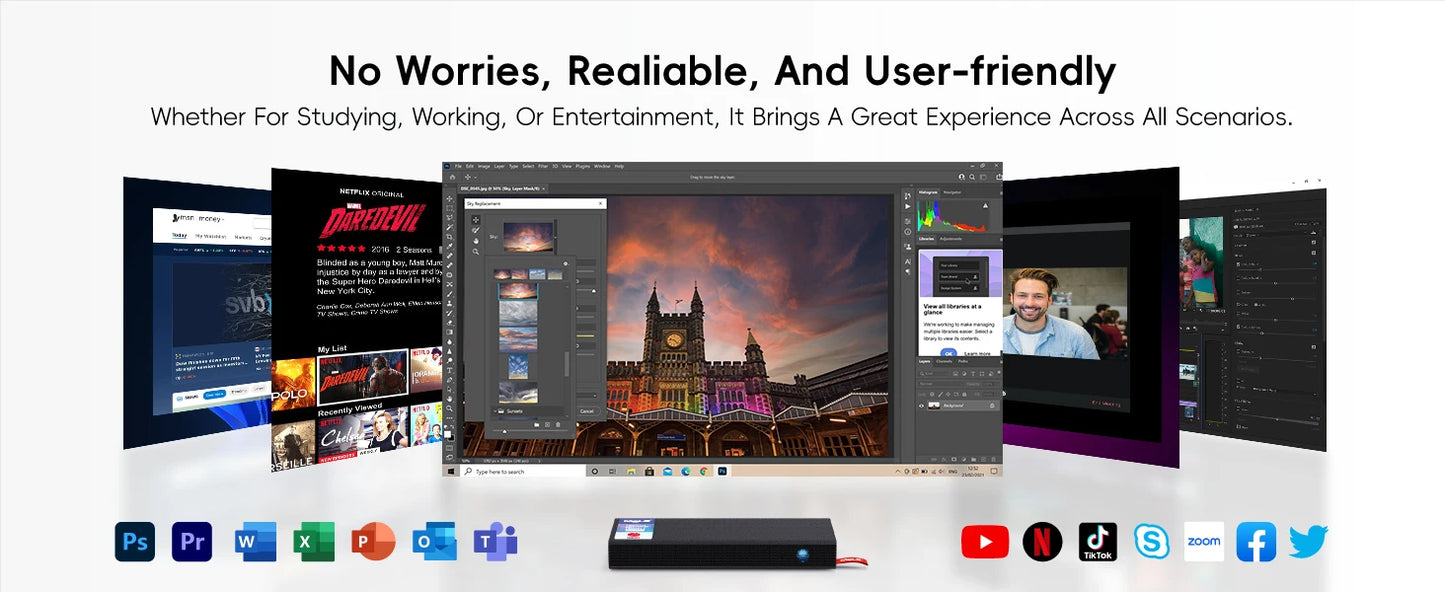Select the Daredevil thumbnail in My List

click(362, 377)
